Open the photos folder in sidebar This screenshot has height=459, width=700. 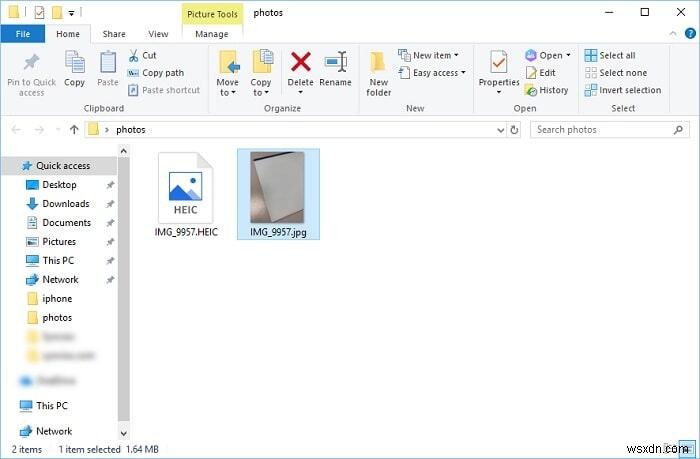click(x=57, y=317)
